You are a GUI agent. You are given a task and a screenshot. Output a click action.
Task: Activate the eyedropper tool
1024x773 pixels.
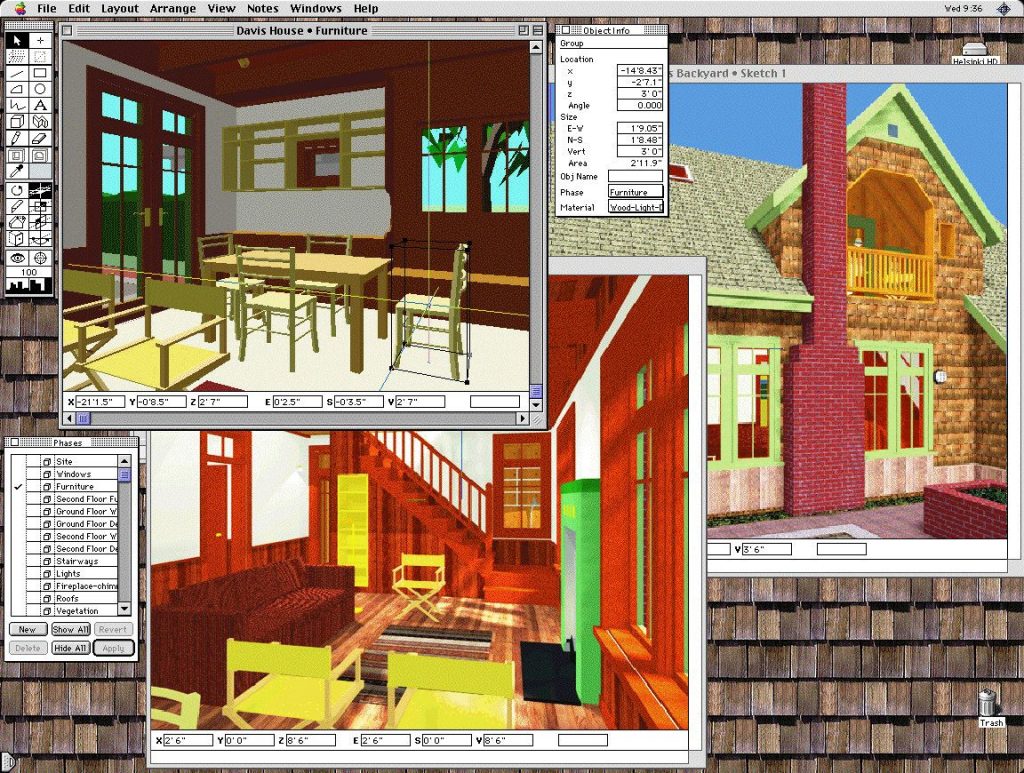click(x=17, y=172)
